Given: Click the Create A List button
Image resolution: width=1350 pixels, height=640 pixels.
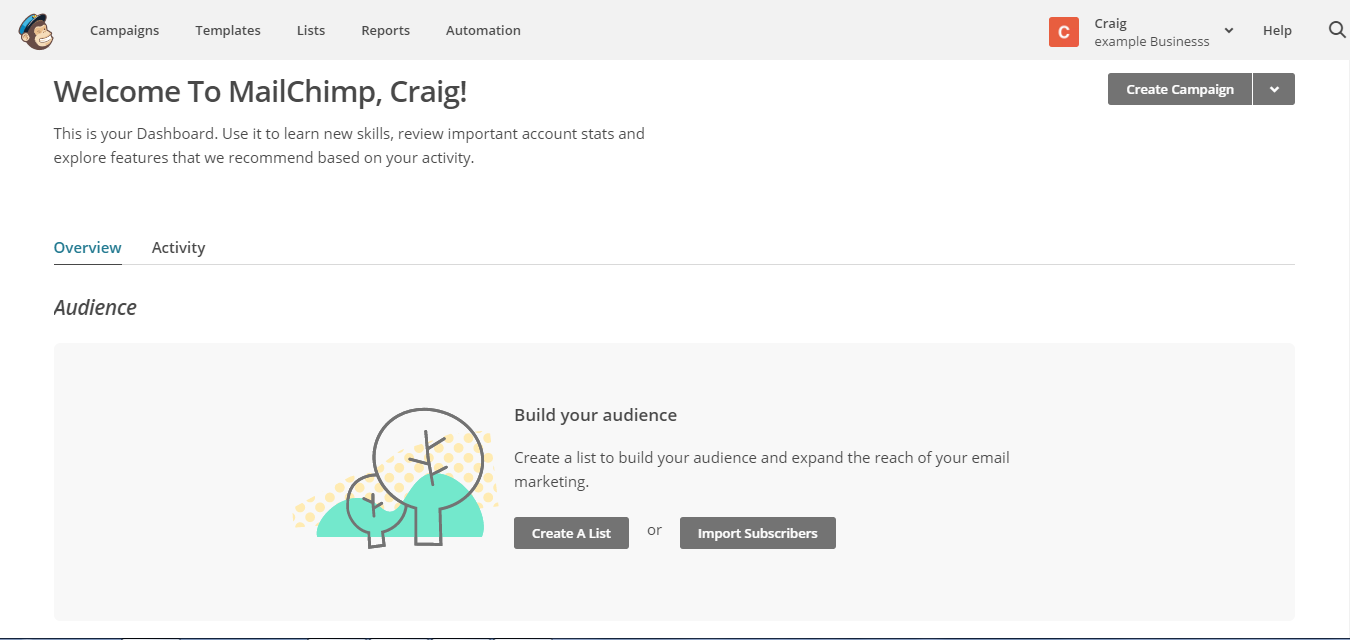Looking at the screenshot, I should pyautogui.click(x=571, y=533).
